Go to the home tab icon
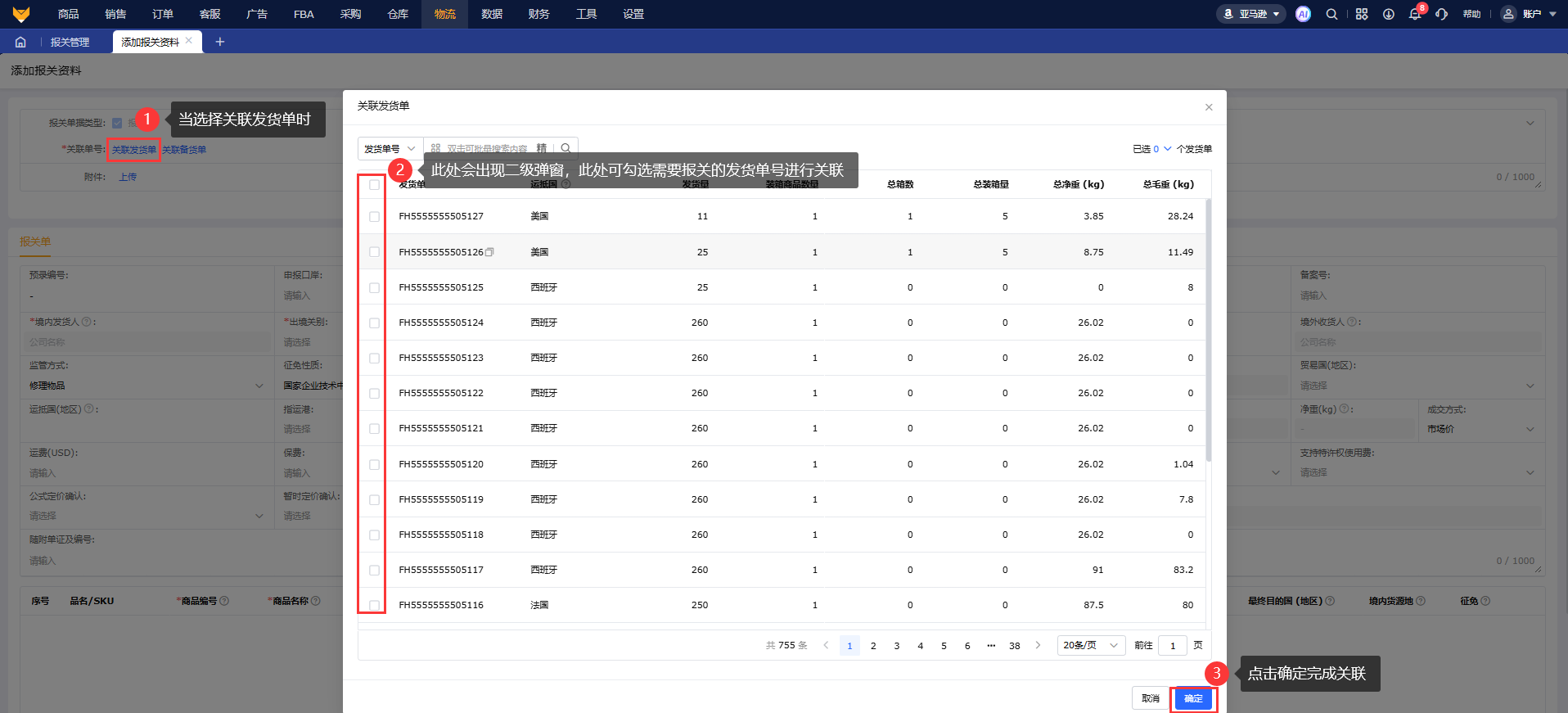 [x=20, y=42]
